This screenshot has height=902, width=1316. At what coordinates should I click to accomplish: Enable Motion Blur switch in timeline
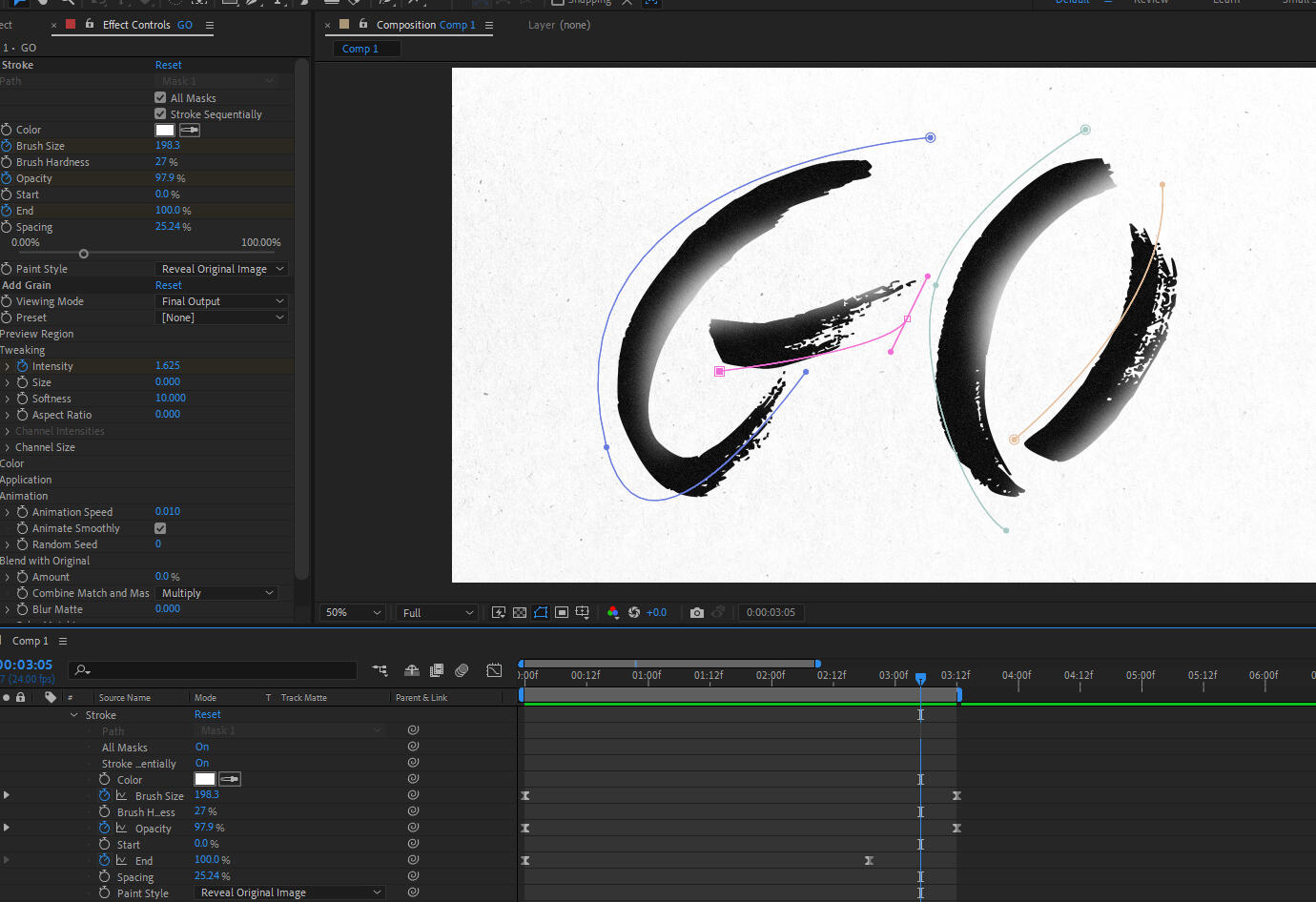point(462,670)
